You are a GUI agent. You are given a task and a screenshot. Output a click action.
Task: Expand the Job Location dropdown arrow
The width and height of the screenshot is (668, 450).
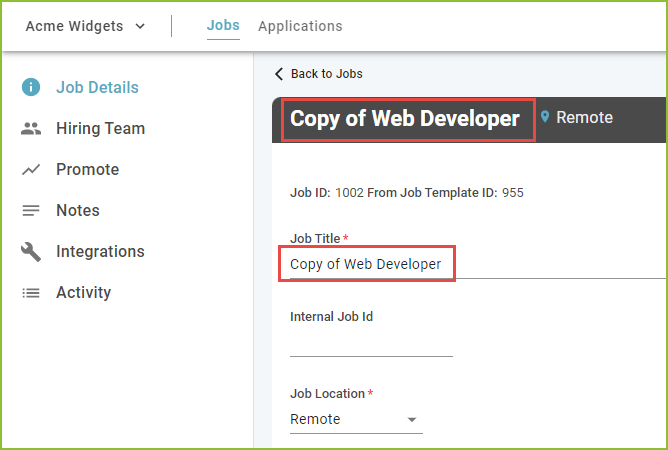tap(412, 420)
